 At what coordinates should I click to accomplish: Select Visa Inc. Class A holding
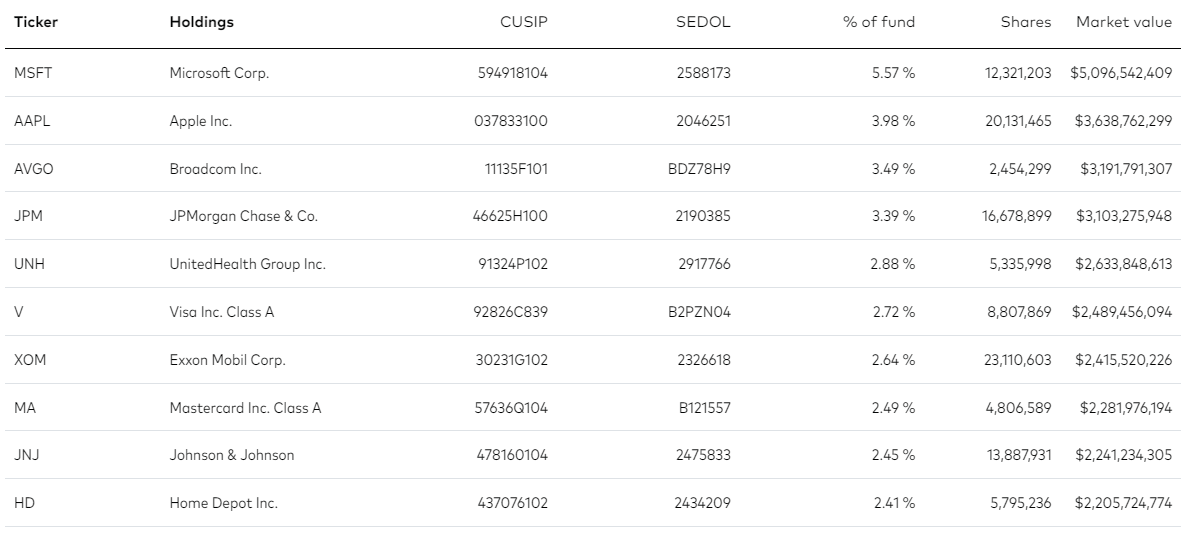[x=221, y=312]
